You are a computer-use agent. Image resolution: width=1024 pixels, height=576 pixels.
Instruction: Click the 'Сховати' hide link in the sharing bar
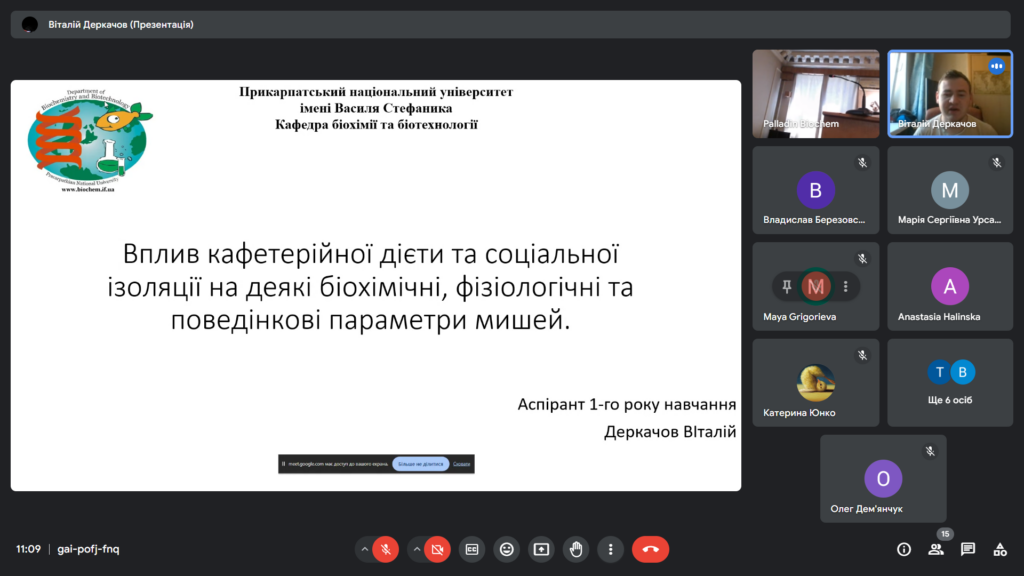tap(461, 464)
